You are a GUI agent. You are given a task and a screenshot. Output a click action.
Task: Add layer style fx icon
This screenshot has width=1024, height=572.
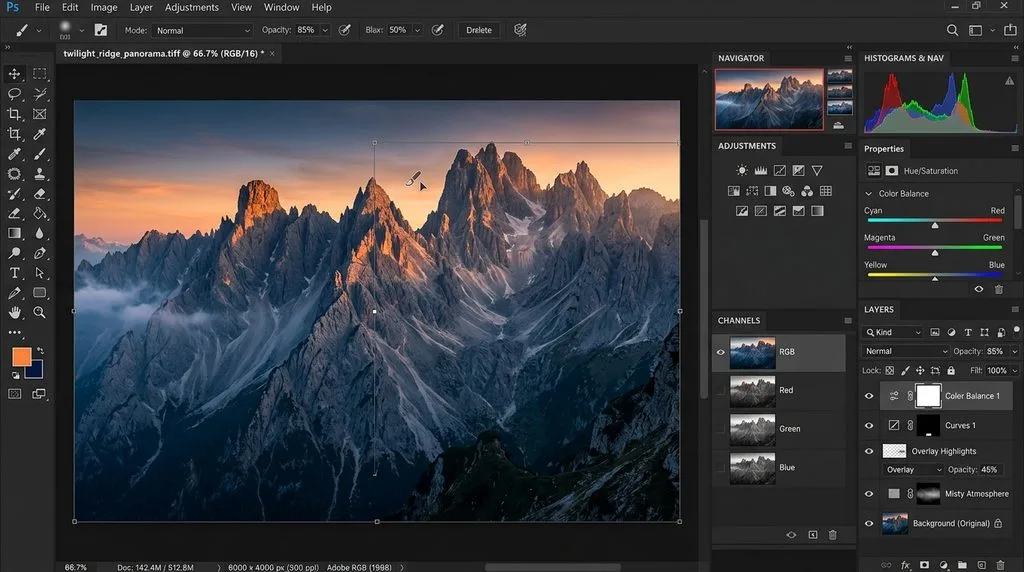[x=905, y=565]
